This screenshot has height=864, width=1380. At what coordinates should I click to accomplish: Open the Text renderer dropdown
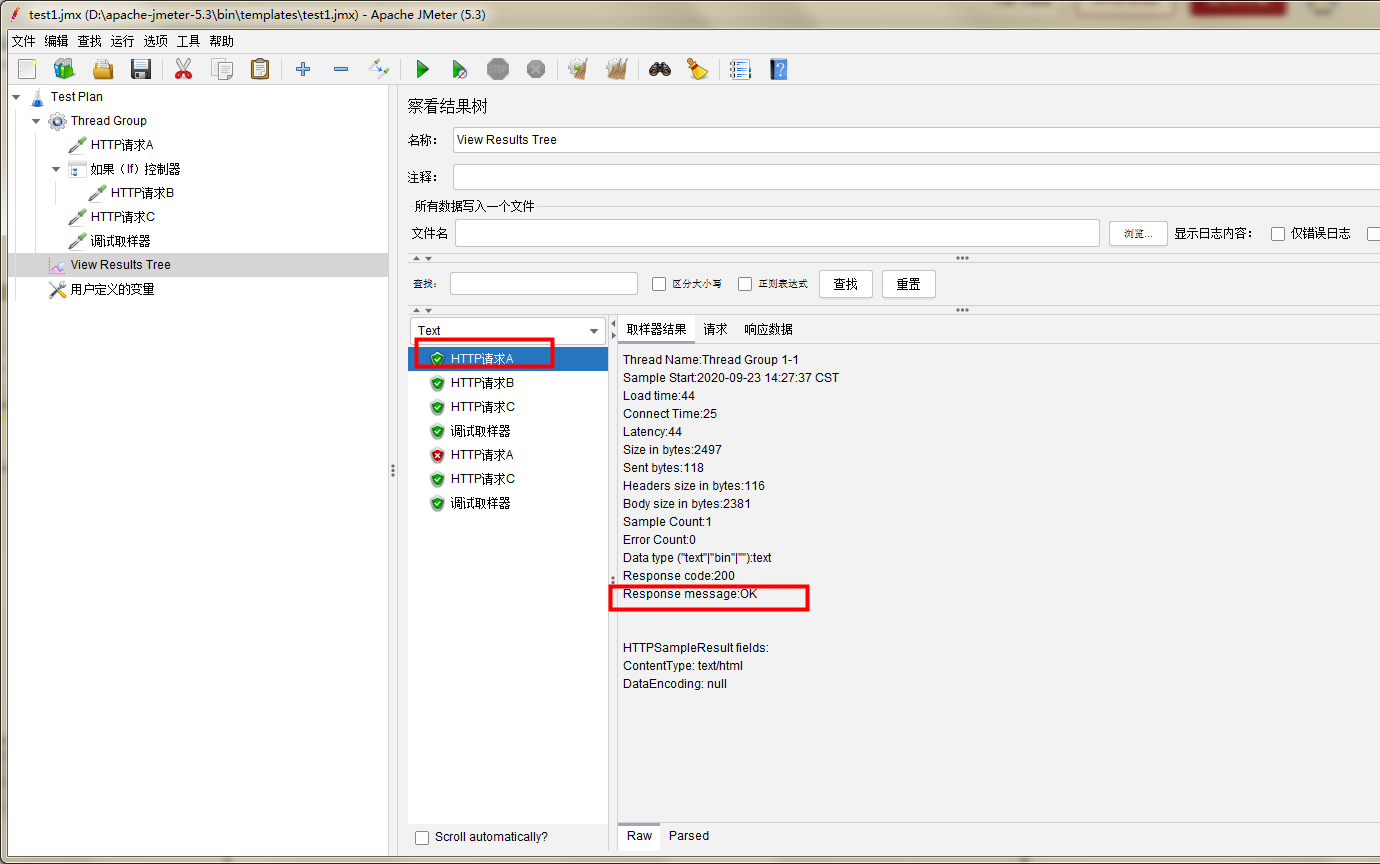(508, 330)
